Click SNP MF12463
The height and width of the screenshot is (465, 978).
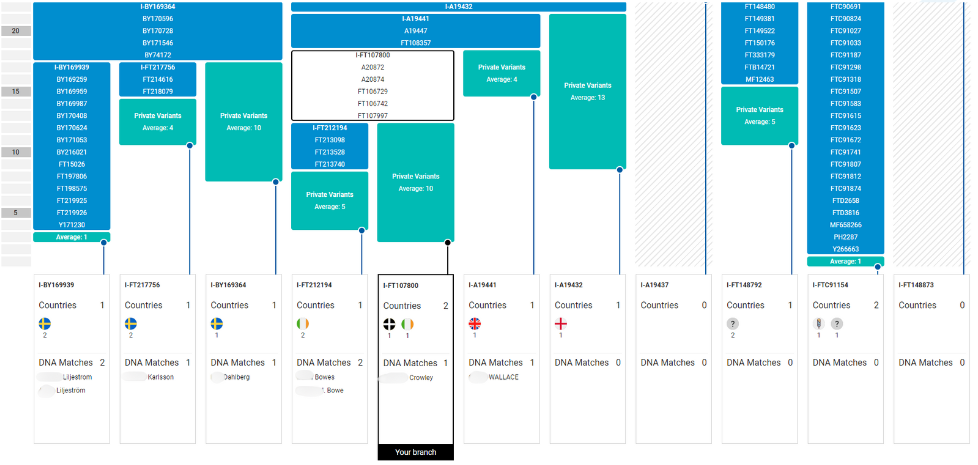pos(760,79)
